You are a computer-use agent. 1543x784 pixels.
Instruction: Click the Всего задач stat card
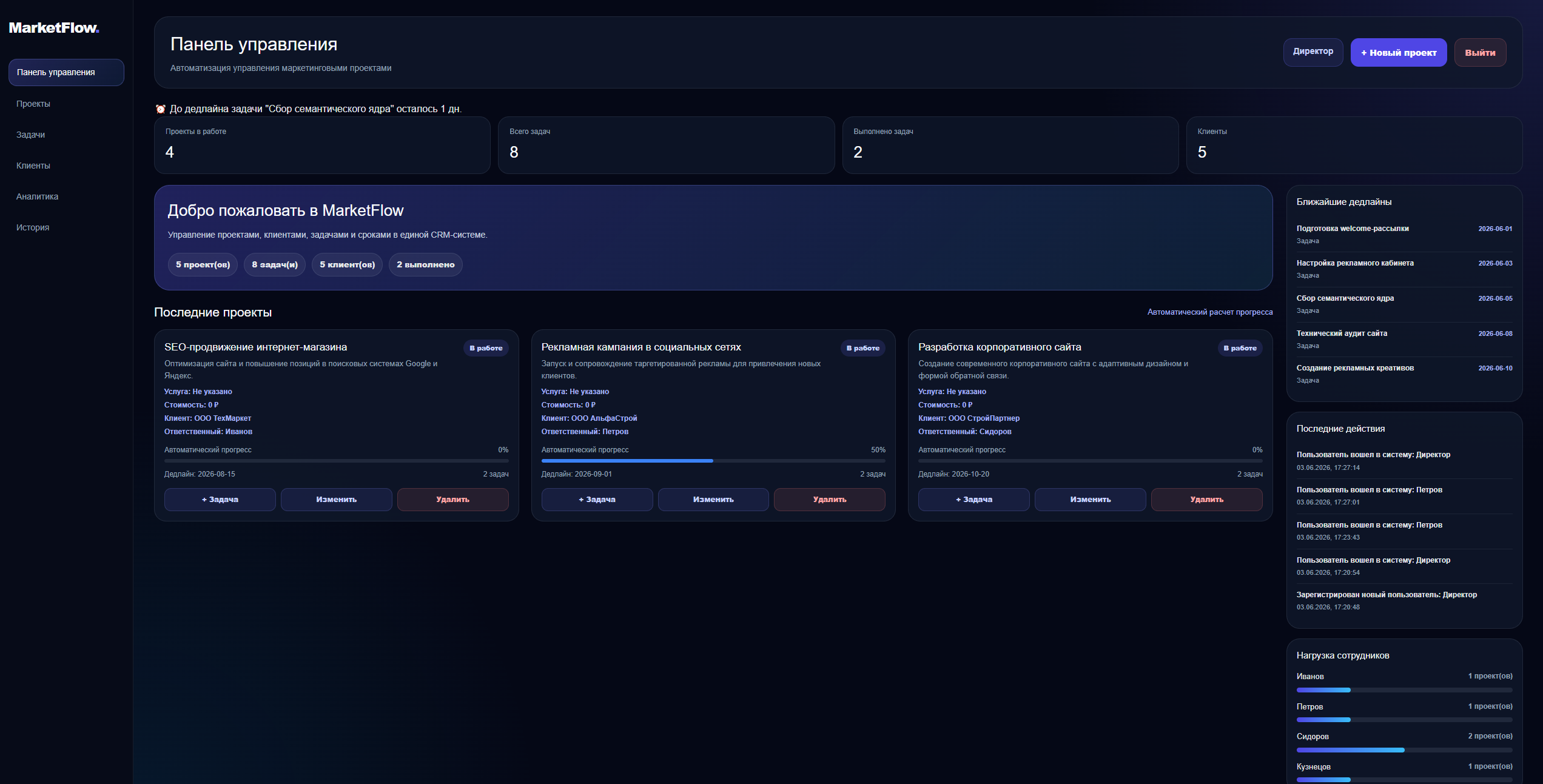(666, 146)
